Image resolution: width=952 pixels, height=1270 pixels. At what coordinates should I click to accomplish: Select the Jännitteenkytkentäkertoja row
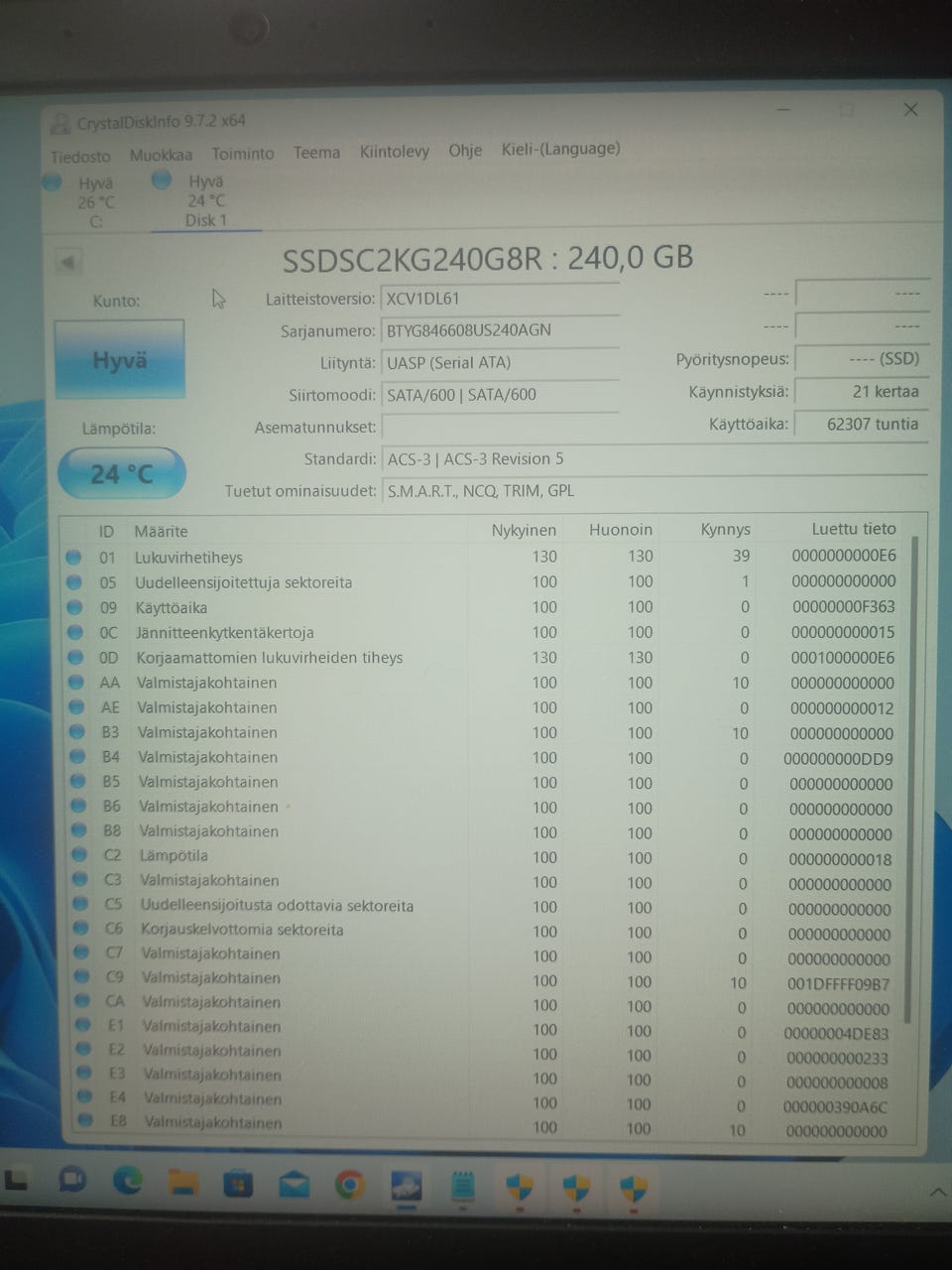click(x=486, y=632)
